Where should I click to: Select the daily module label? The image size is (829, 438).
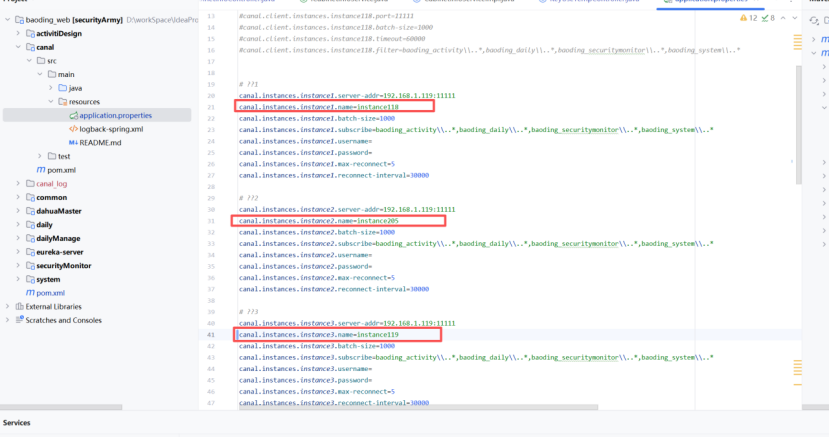click(x=44, y=225)
